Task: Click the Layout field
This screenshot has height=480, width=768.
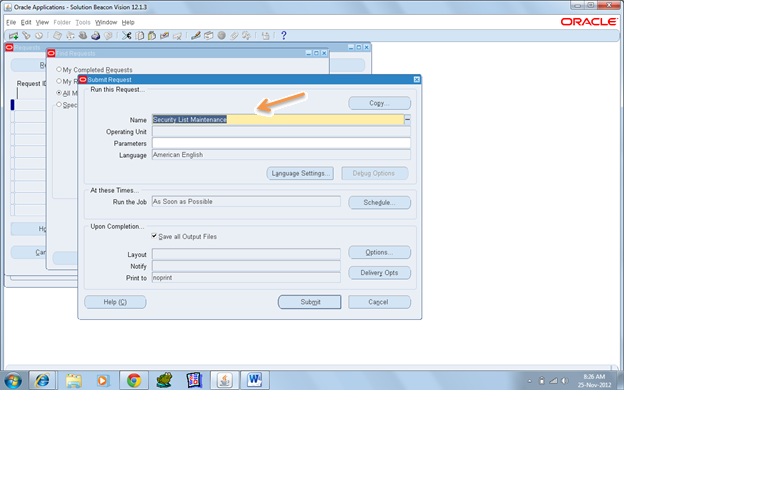Action: [x=246, y=254]
